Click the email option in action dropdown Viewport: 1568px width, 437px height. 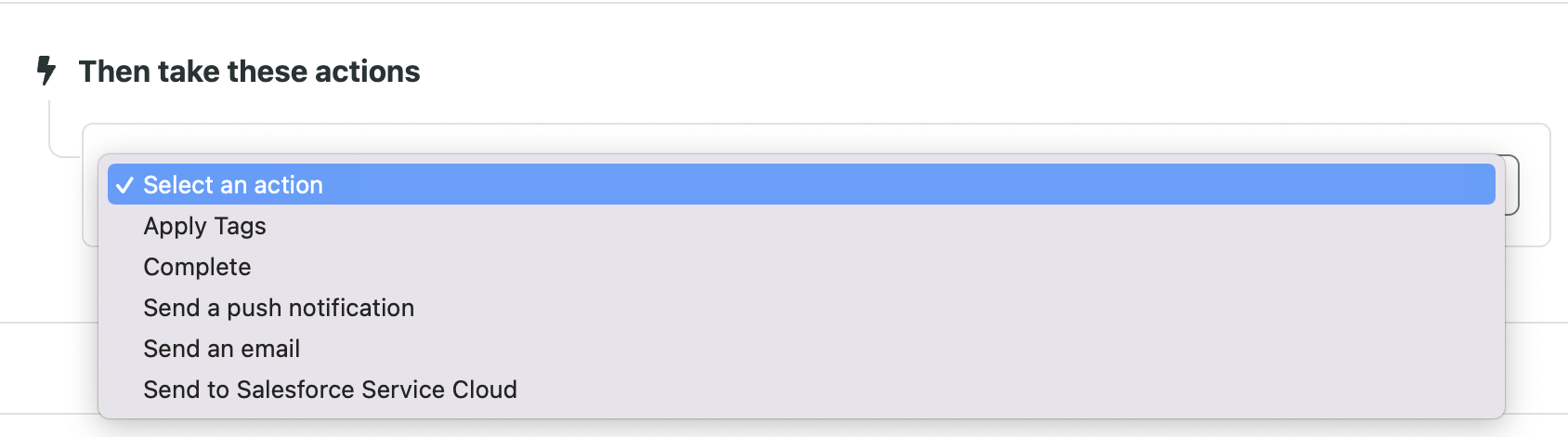click(221, 349)
